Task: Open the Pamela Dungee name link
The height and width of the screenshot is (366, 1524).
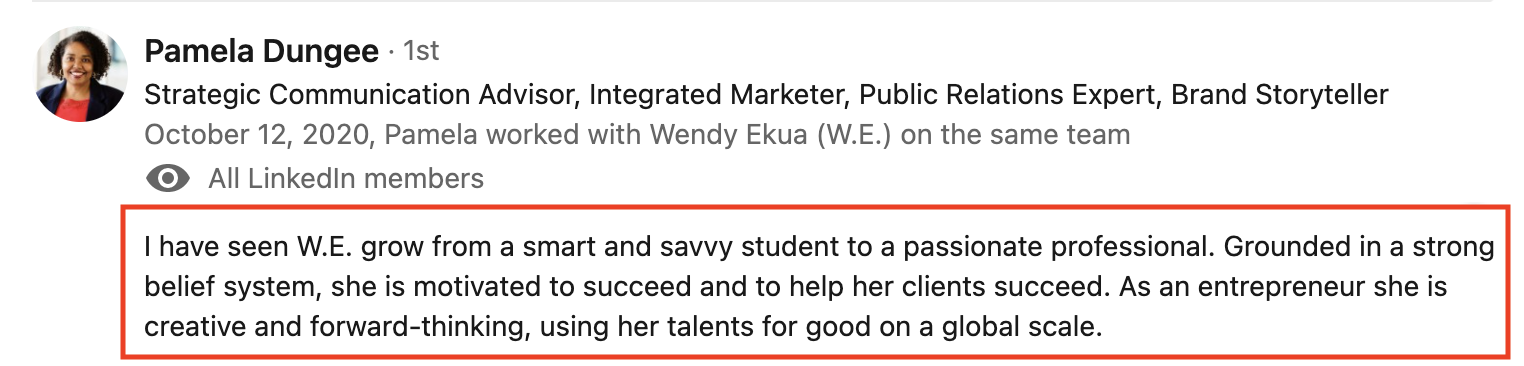Action: (262, 51)
